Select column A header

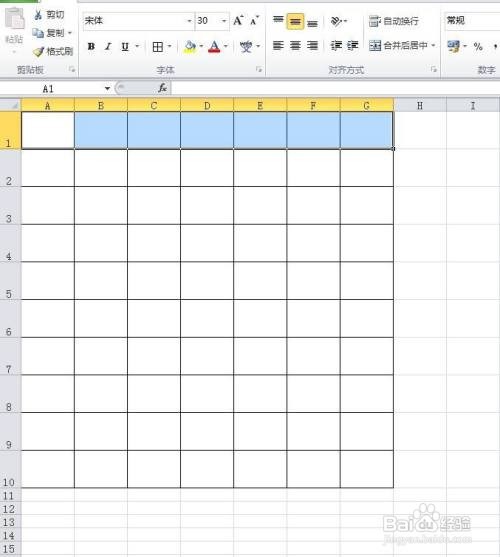pyautogui.click(x=48, y=106)
